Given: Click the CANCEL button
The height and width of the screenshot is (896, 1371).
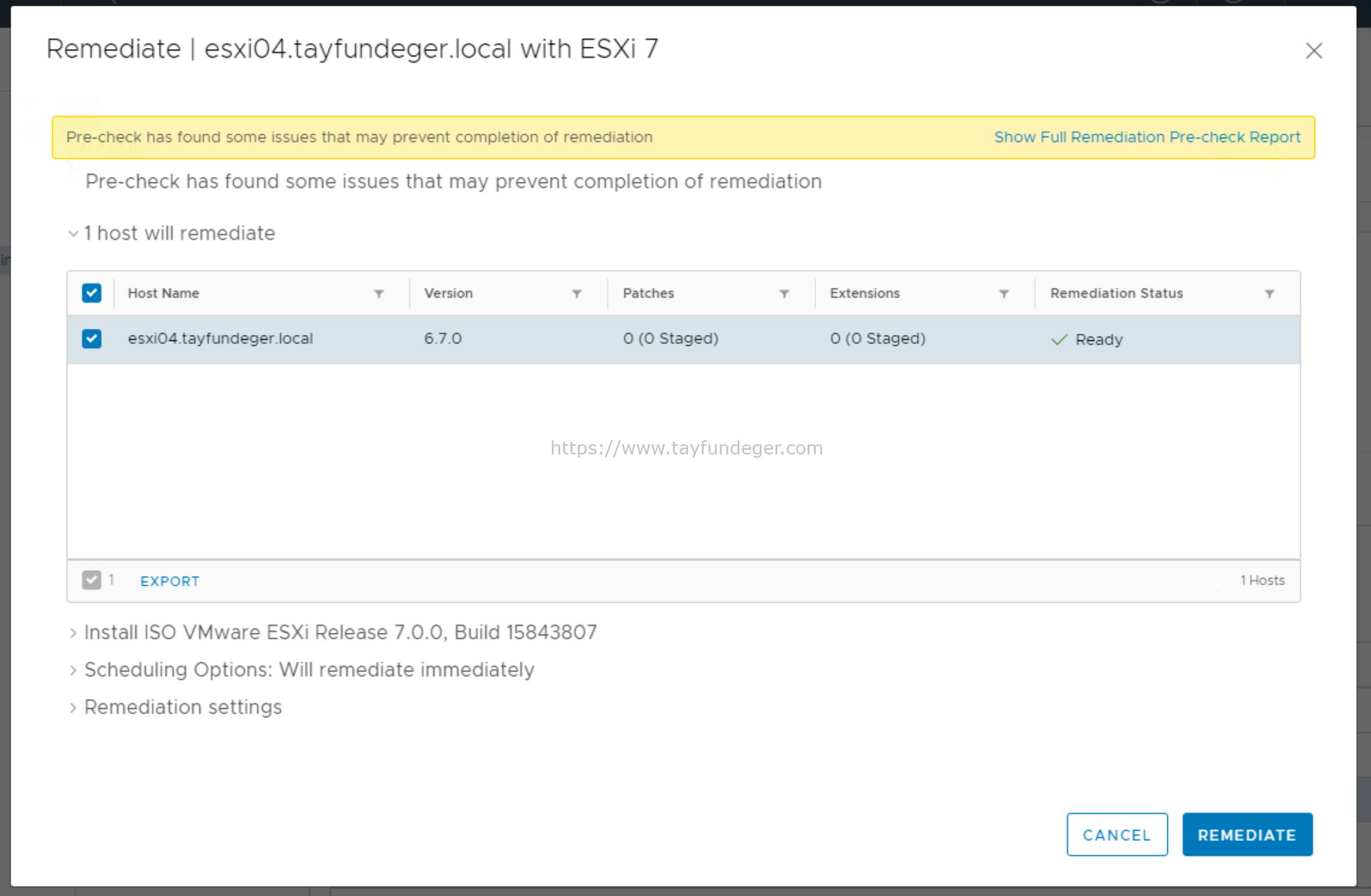Looking at the screenshot, I should pyautogui.click(x=1117, y=834).
